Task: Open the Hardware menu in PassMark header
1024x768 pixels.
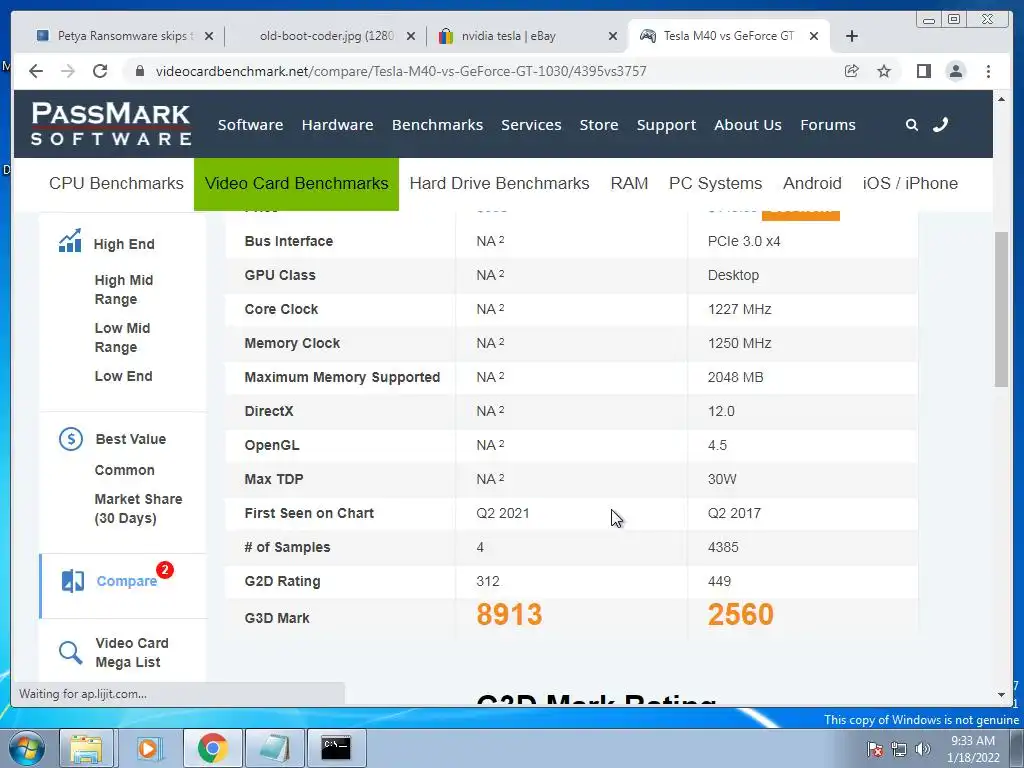Action: [337, 125]
